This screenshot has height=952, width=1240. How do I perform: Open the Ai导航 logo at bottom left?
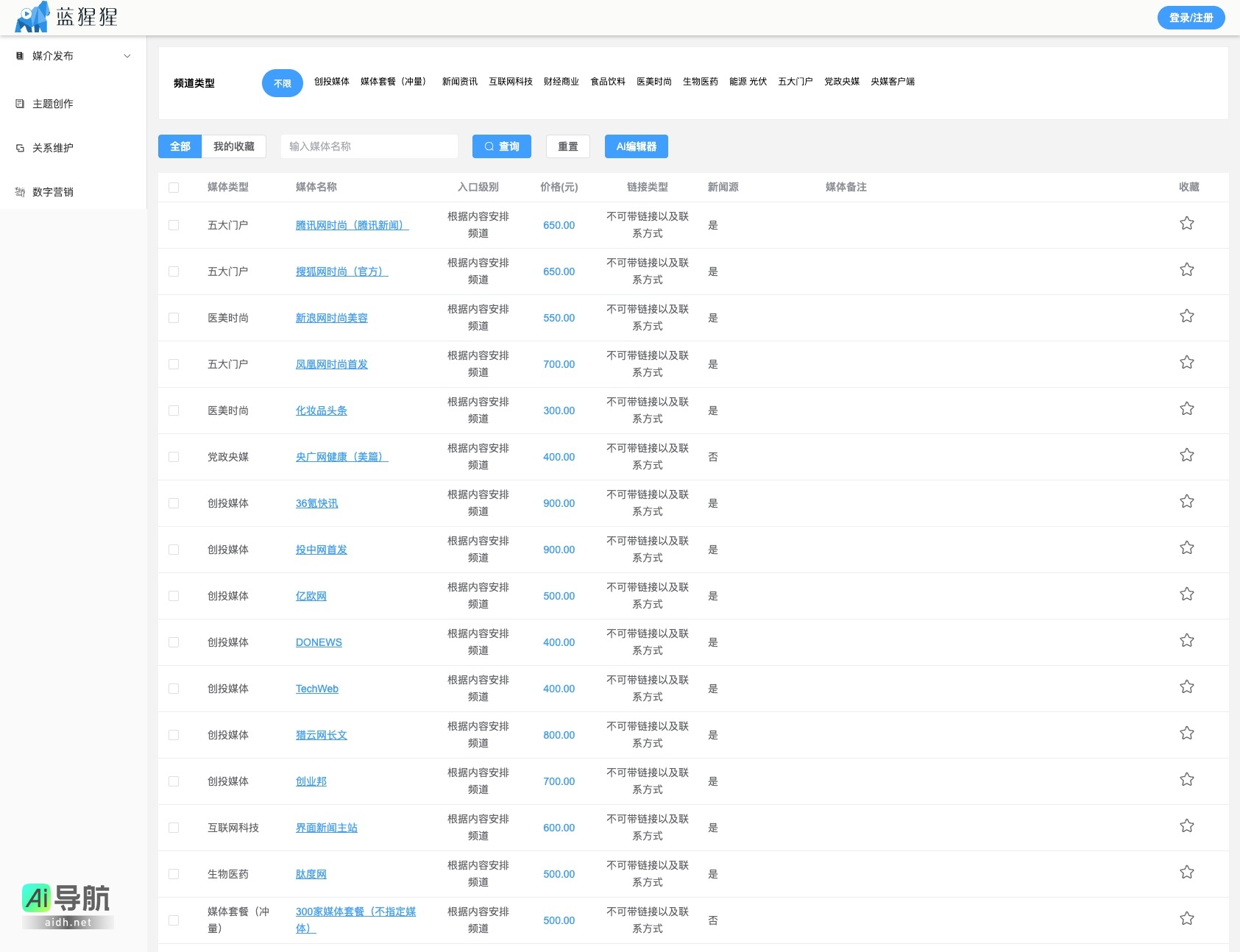click(67, 905)
